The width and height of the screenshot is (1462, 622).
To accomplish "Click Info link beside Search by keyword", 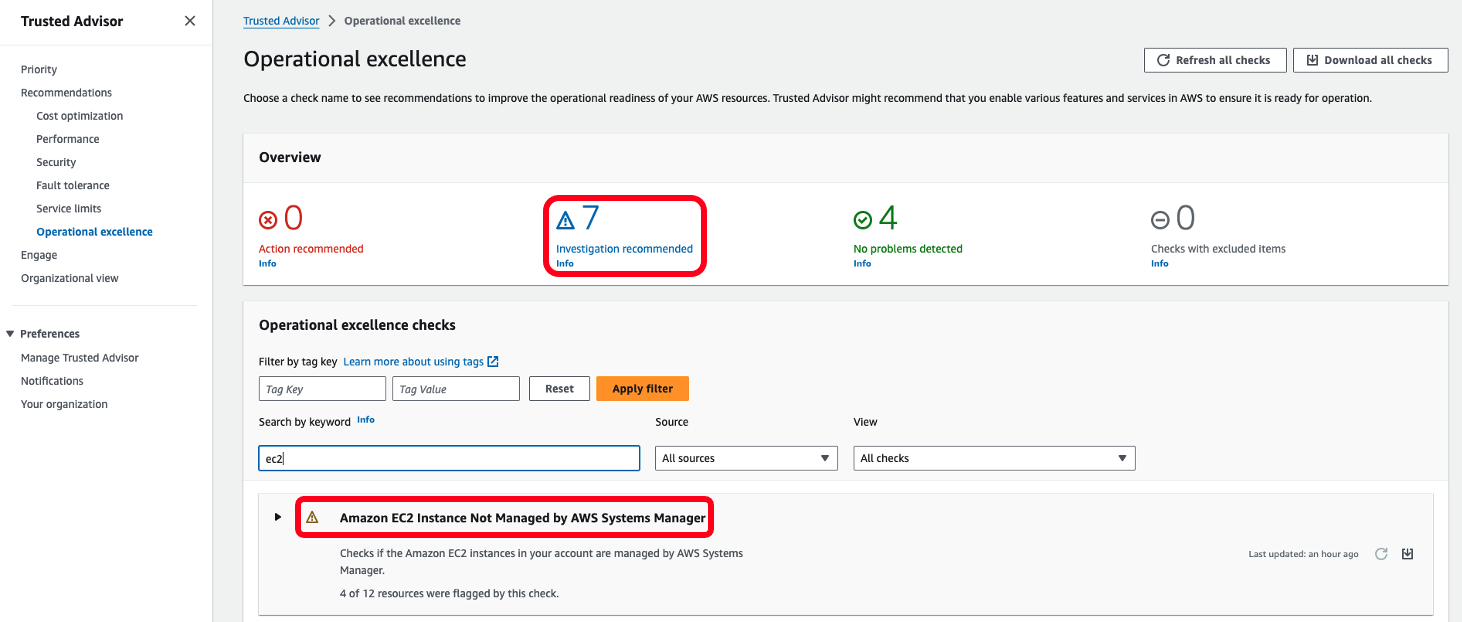I will [x=366, y=420].
